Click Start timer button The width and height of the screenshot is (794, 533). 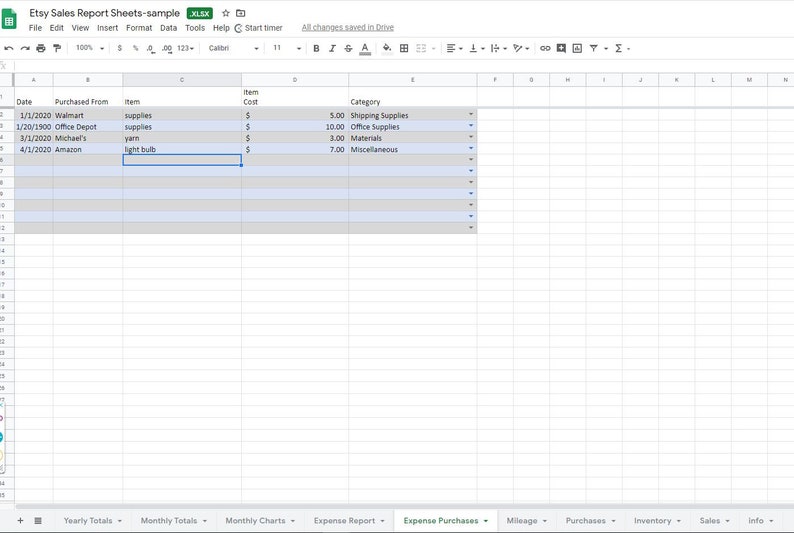(x=258, y=28)
